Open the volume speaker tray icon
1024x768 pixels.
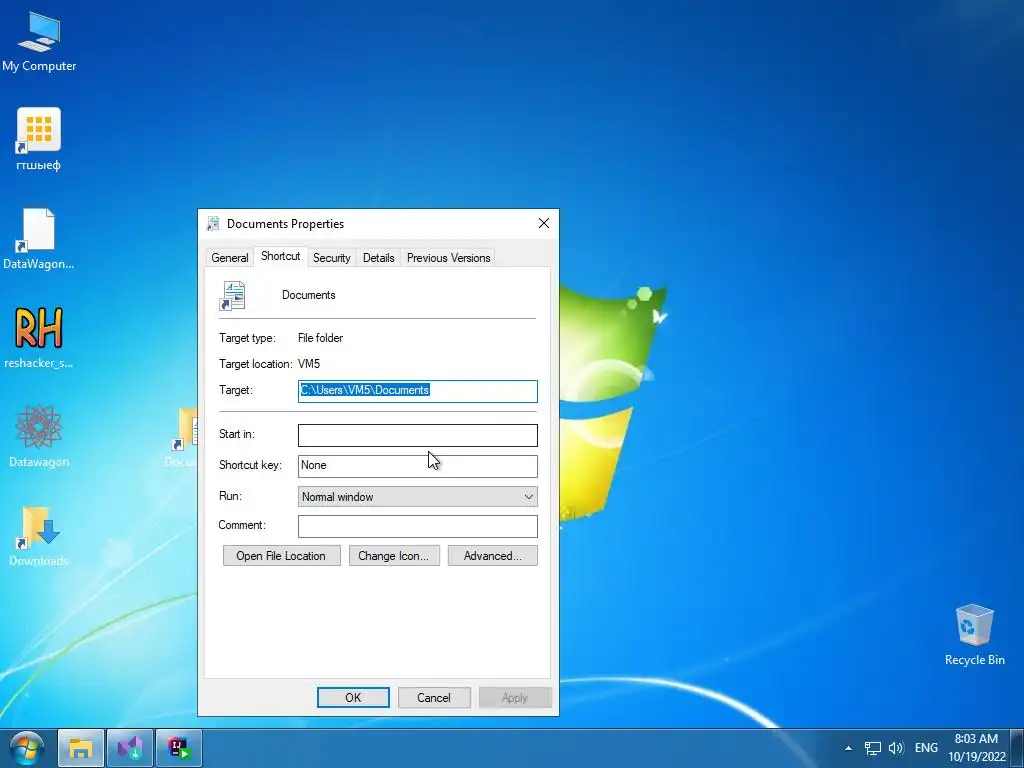pos(896,748)
